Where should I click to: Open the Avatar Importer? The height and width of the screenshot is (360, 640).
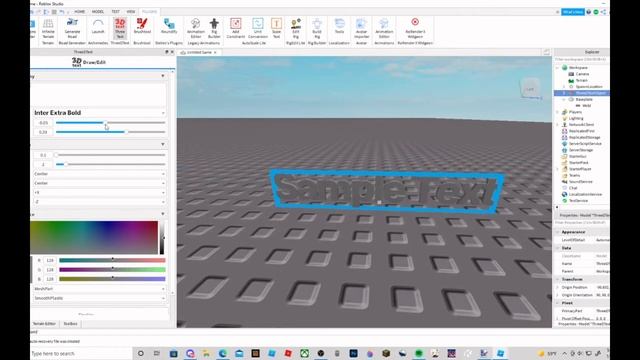coord(361,28)
